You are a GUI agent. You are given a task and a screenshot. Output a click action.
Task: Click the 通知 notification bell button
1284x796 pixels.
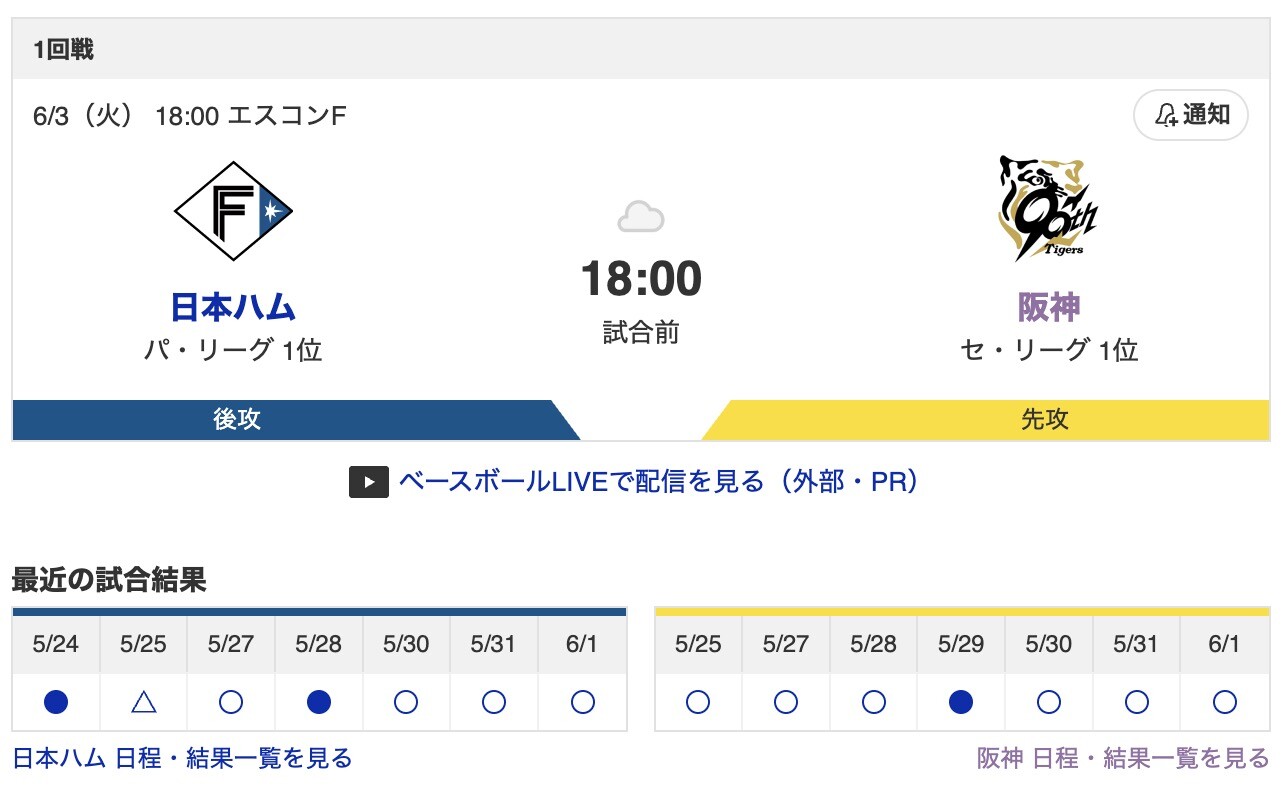click(x=1192, y=115)
